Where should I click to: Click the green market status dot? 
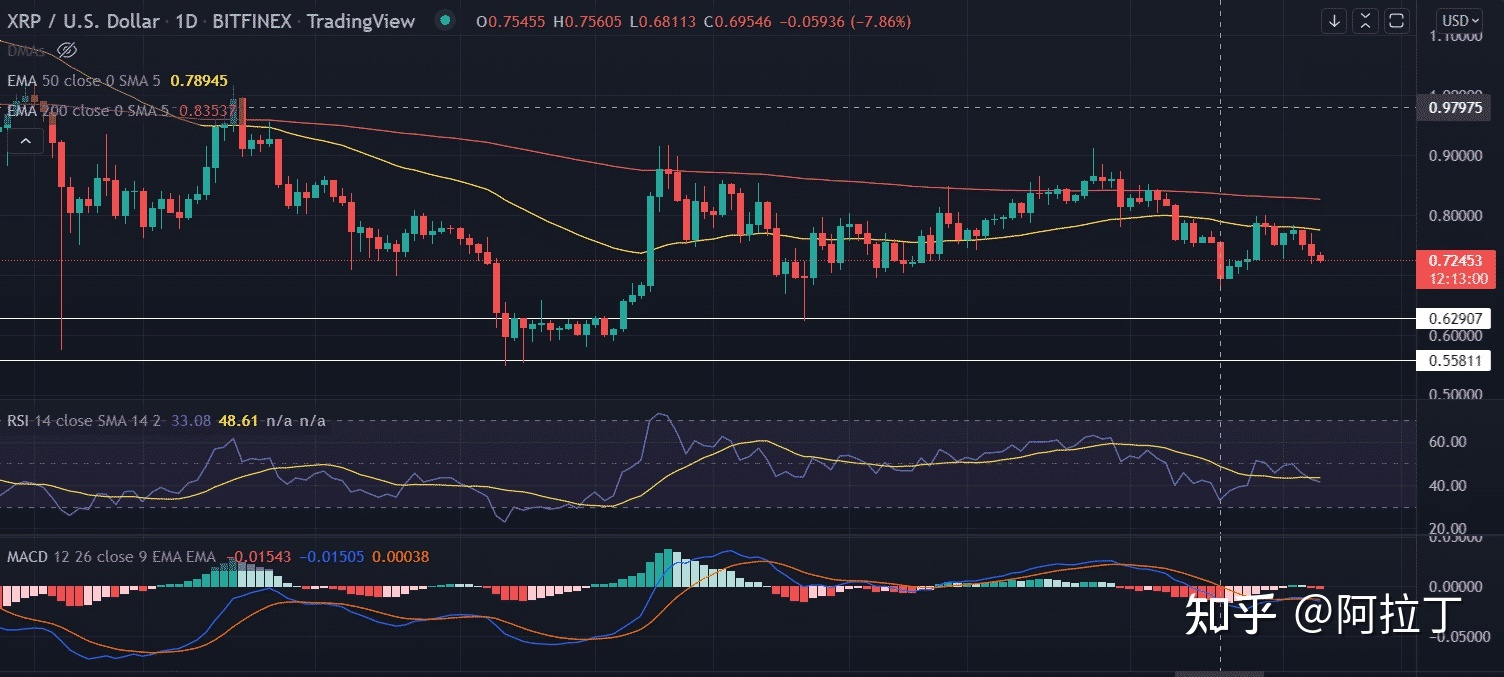click(446, 21)
